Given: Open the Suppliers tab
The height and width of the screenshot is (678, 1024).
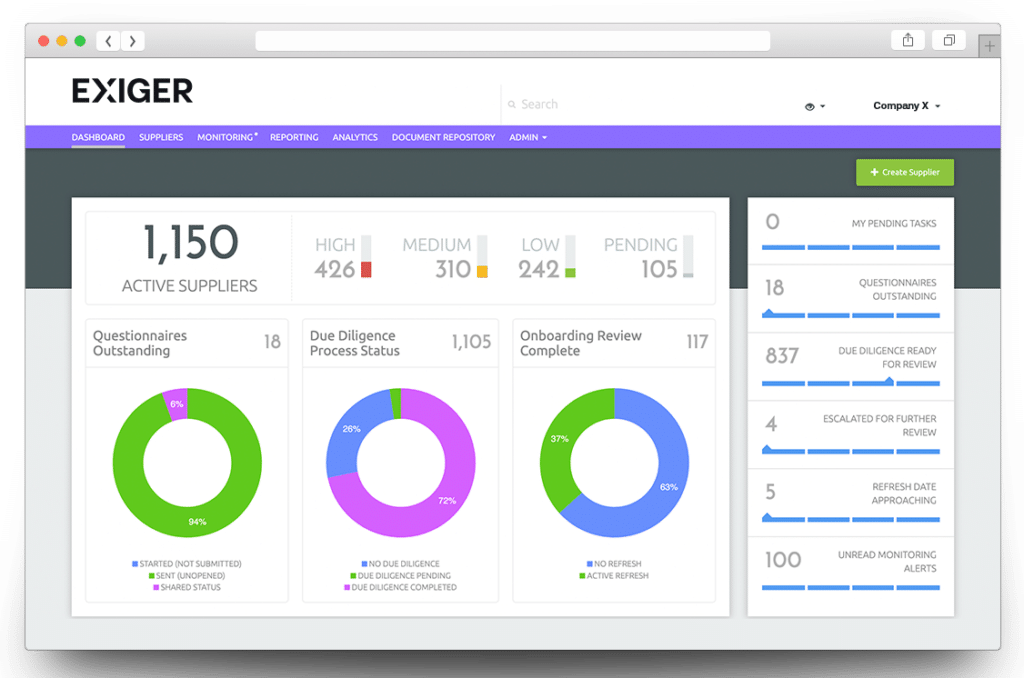Looking at the screenshot, I should pos(161,137).
